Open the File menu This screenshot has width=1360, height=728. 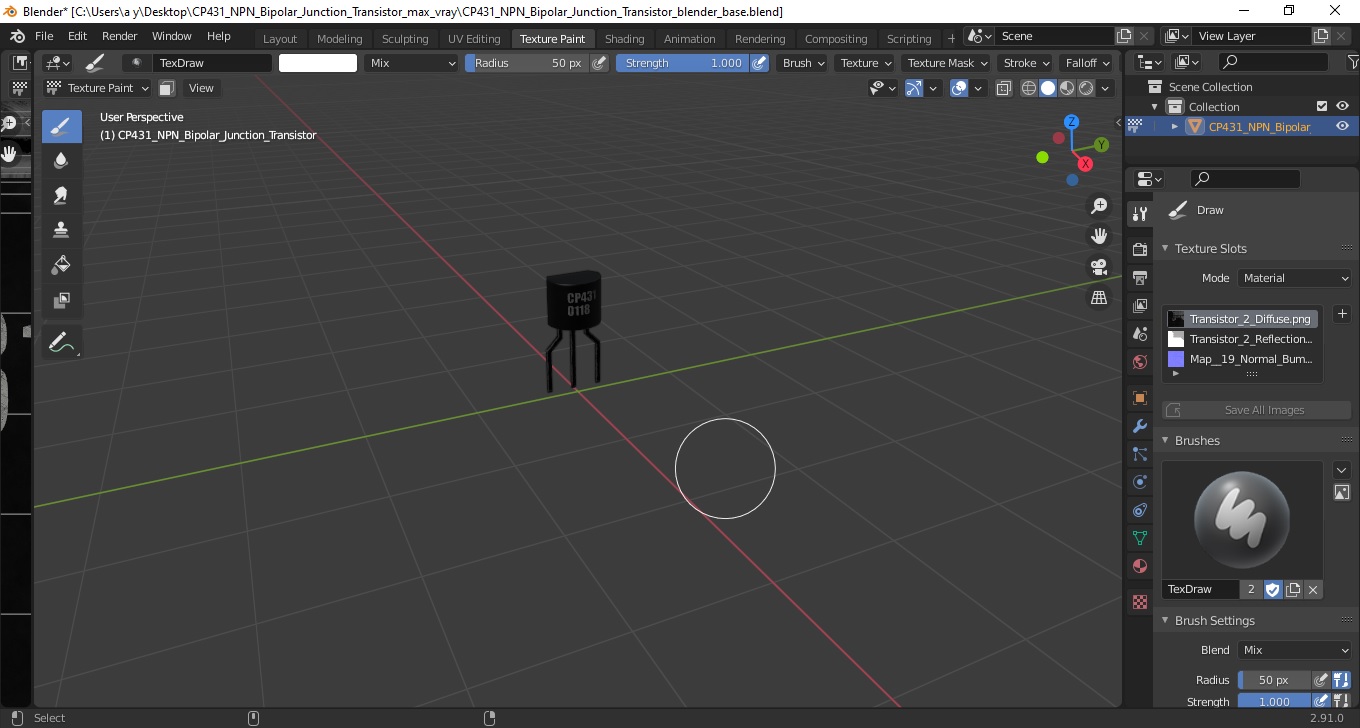(44, 36)
